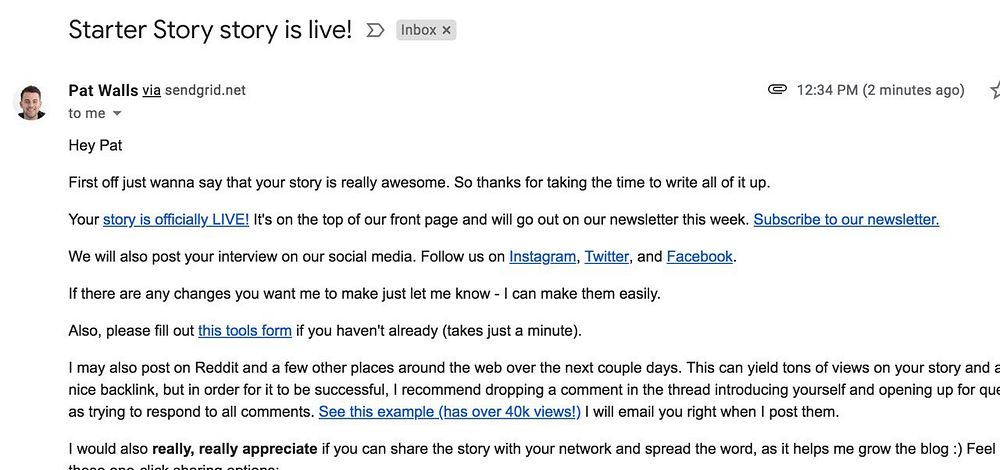Remove the Inbox label with the X
The width and height of the screenshot is (1000, 470).
[x=447, y=30]
